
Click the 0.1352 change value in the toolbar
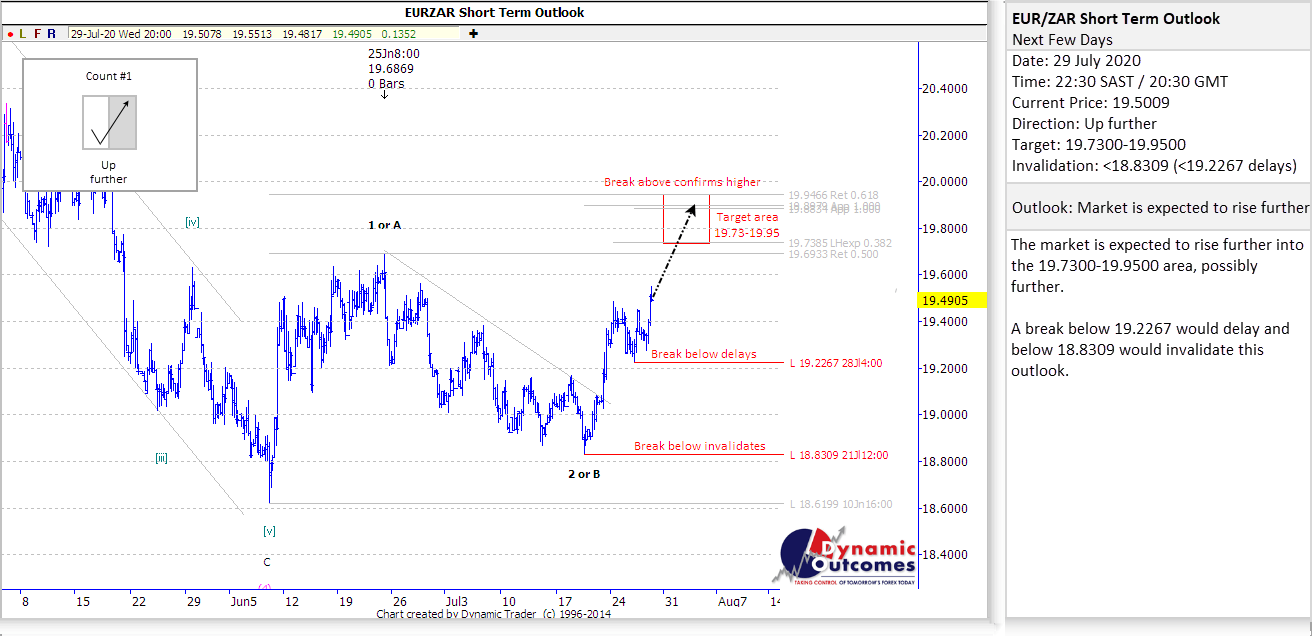(401, 34)
